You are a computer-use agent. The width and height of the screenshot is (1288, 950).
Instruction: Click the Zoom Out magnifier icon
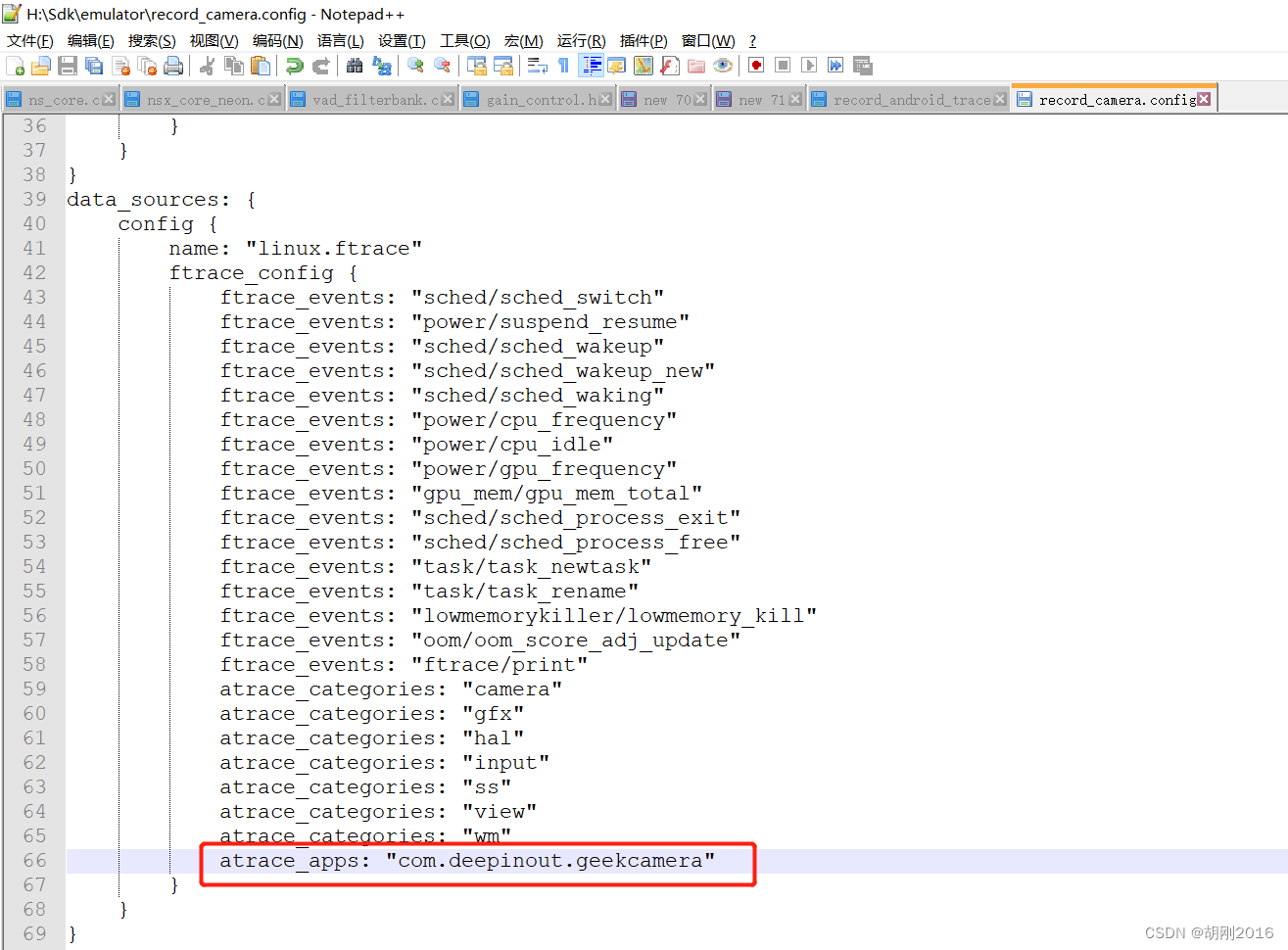443,66
